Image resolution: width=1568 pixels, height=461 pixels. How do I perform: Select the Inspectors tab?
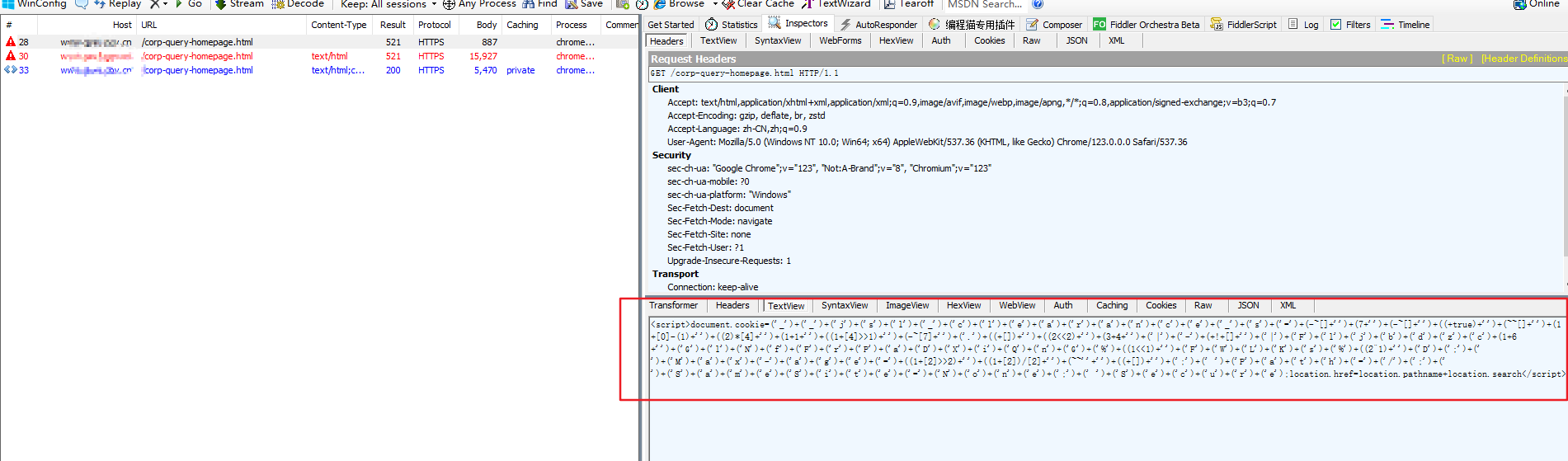coord(798,24)
